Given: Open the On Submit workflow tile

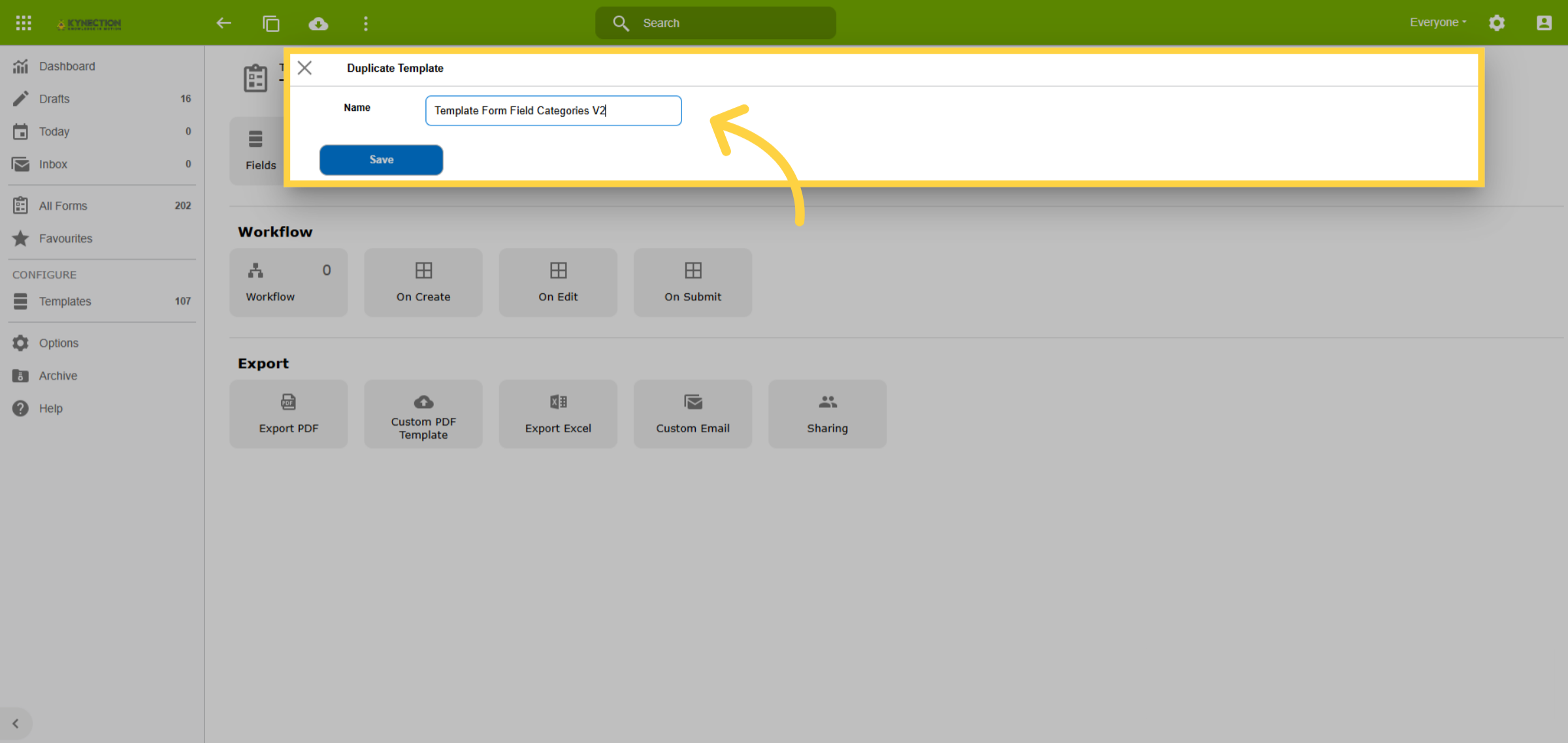Looking at the screenshot, I should click(x=693, y=283).
